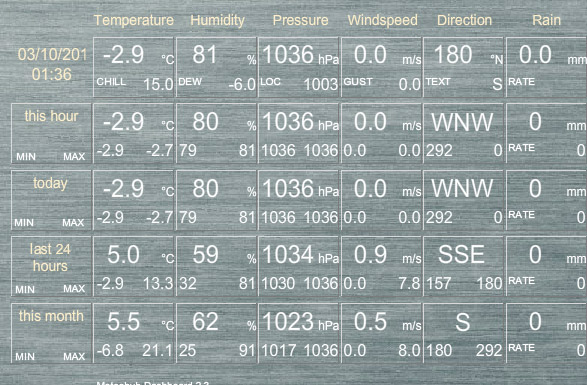Click 'this hour' minimum humidity 79
Image resolution: width=587 pixels, height=385 pixels.
point(188,151)
